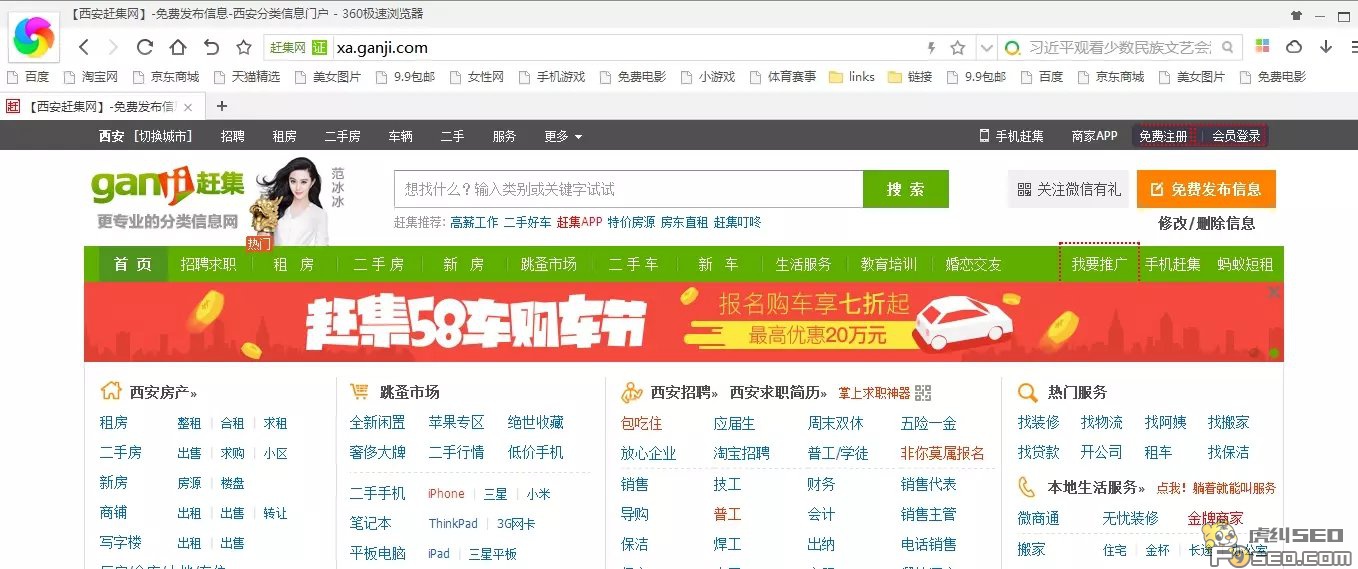Open a new tab with the plus button
Image resolution: width=1358 pixels, height=569 pixels.
[222, 106]
